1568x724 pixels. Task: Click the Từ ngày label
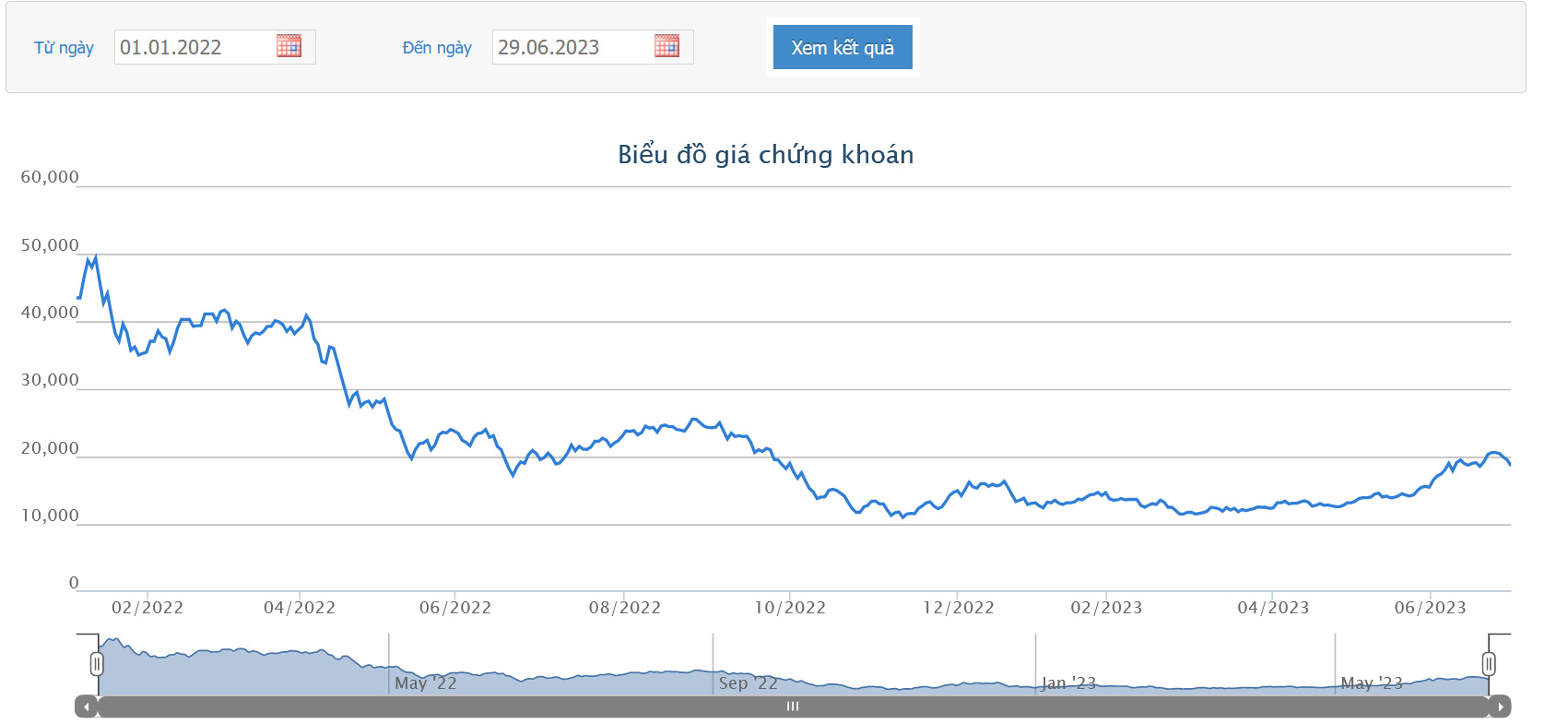click(64, 48)
